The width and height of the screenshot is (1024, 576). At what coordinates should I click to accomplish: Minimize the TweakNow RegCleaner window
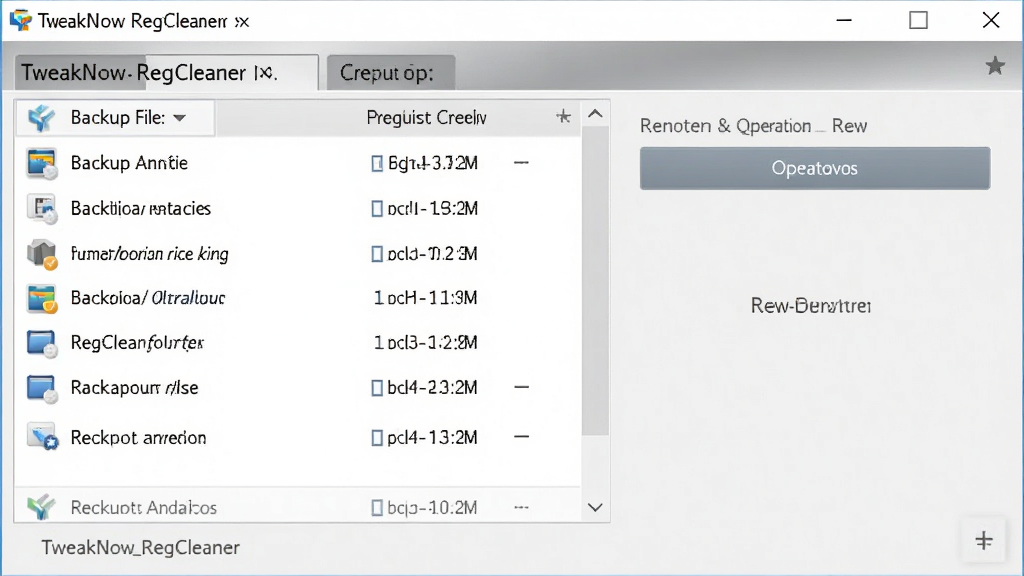pos(844,20)
